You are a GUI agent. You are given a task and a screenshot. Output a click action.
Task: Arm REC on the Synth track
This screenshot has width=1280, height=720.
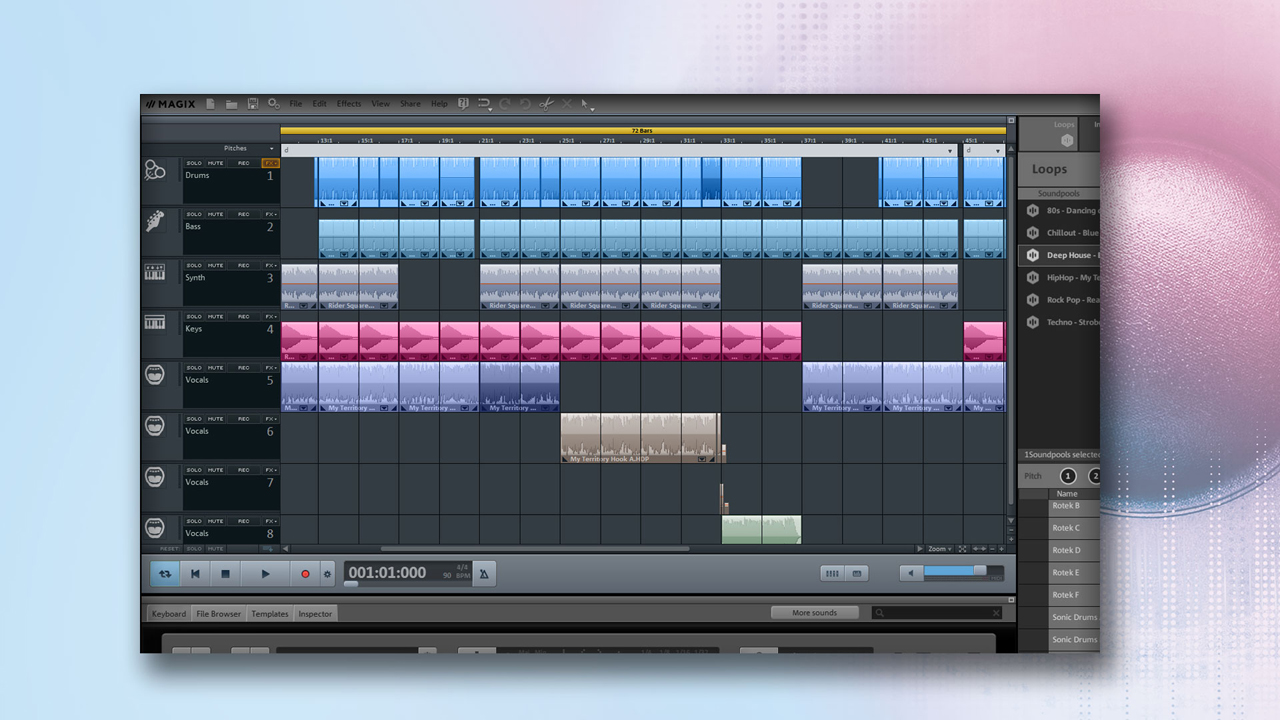[243, 265]
